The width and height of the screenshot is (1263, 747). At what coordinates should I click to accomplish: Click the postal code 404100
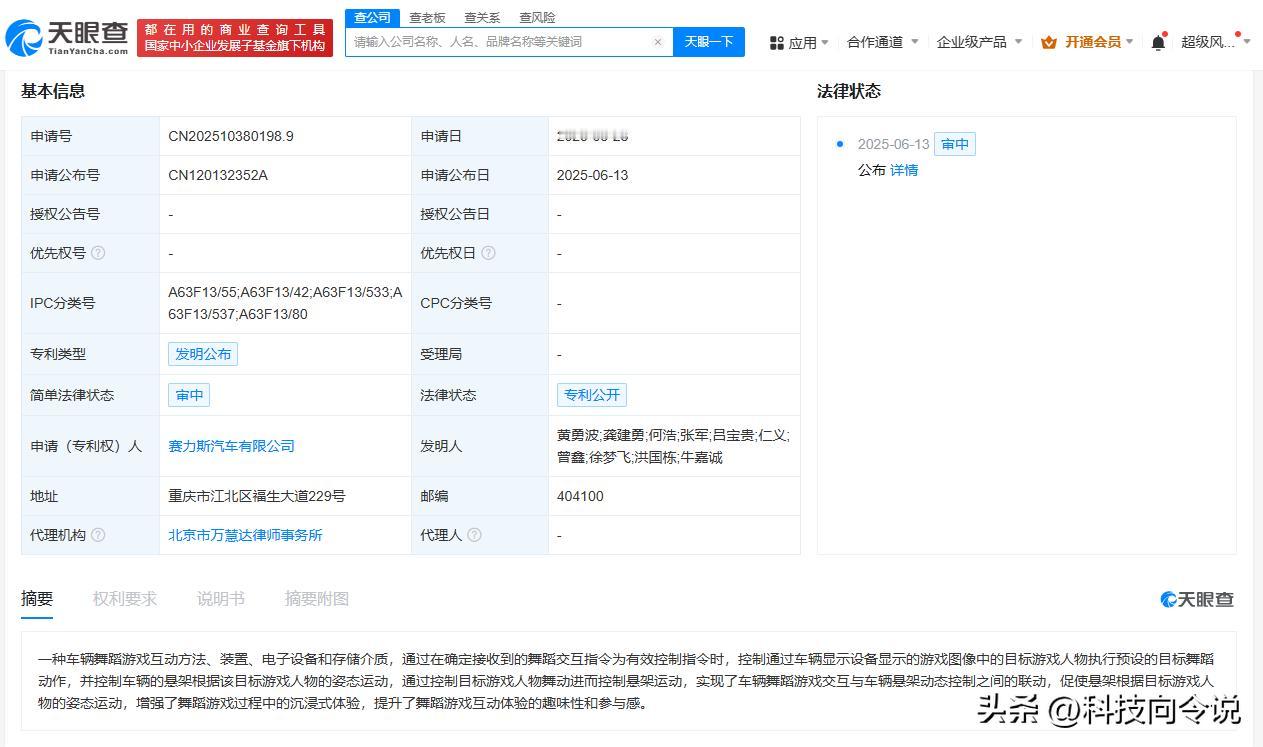[580, 496]
